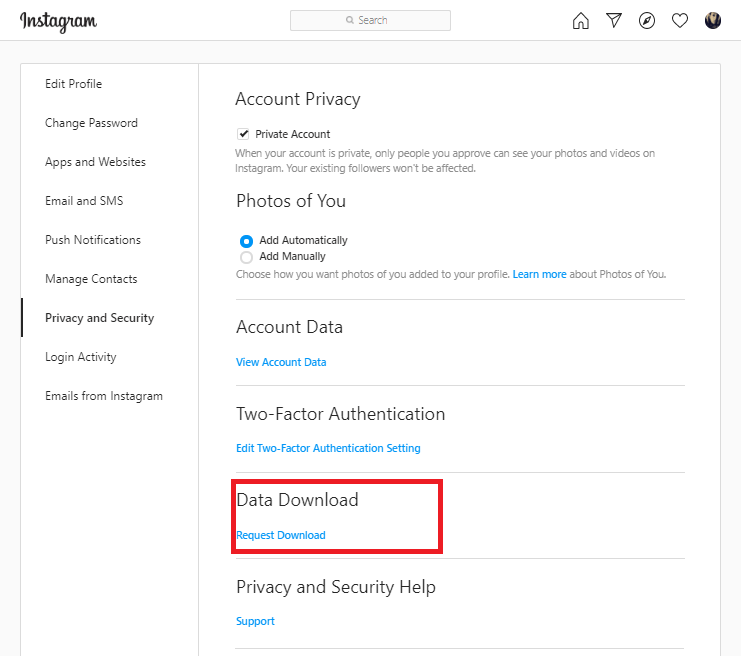Open activity heart icon
Viewport: 741px width, 656px height.
(680, 20)
